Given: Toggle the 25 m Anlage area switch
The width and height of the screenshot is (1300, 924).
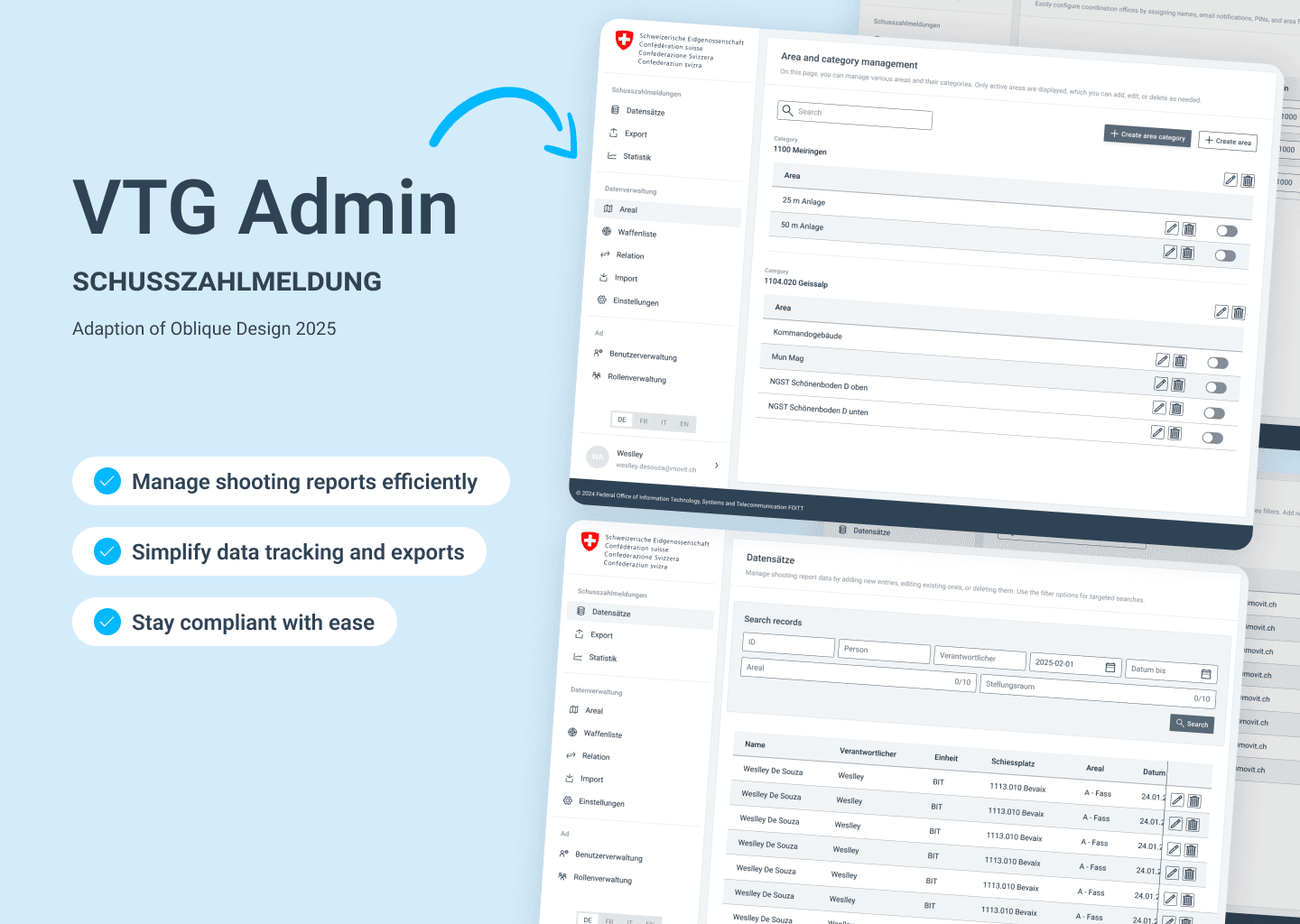Looking at the screenshot, I should coord(1227,231).
